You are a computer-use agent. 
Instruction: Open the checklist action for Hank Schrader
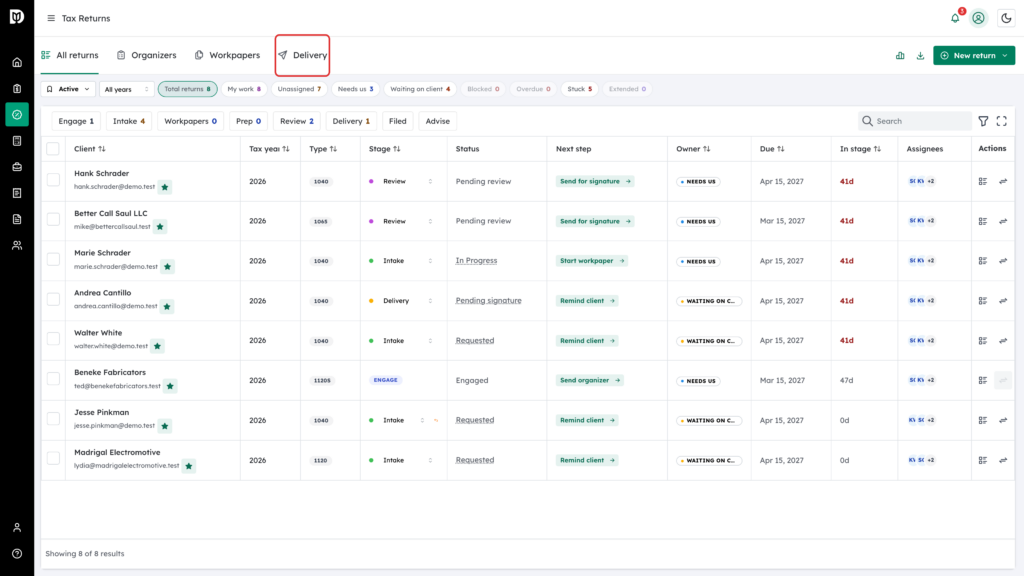click(x=982, y=182)
